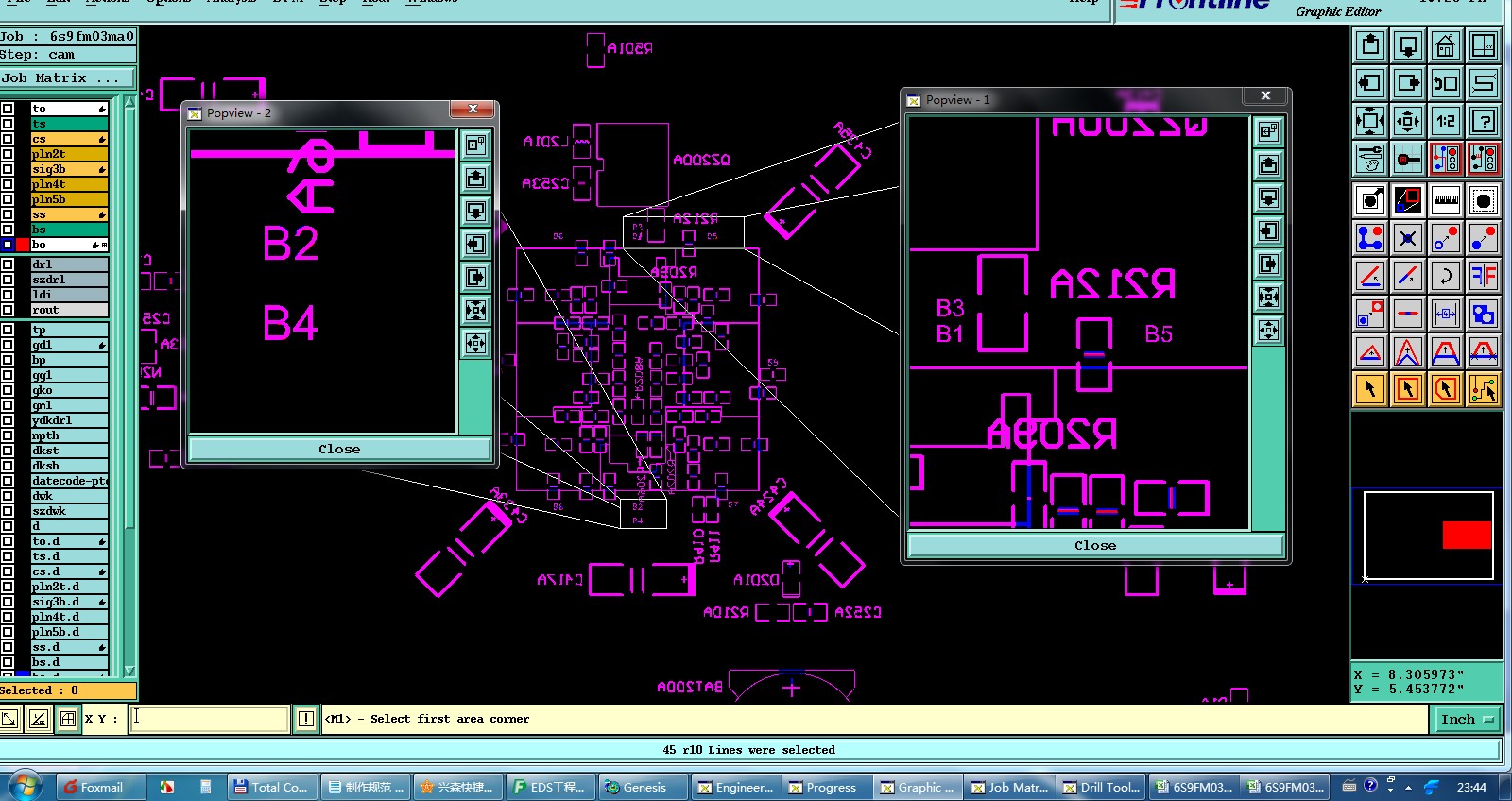Viewport: 1512px width, 801px height.
Task: Select the szdrl layer row
Action: pos(70,280)
